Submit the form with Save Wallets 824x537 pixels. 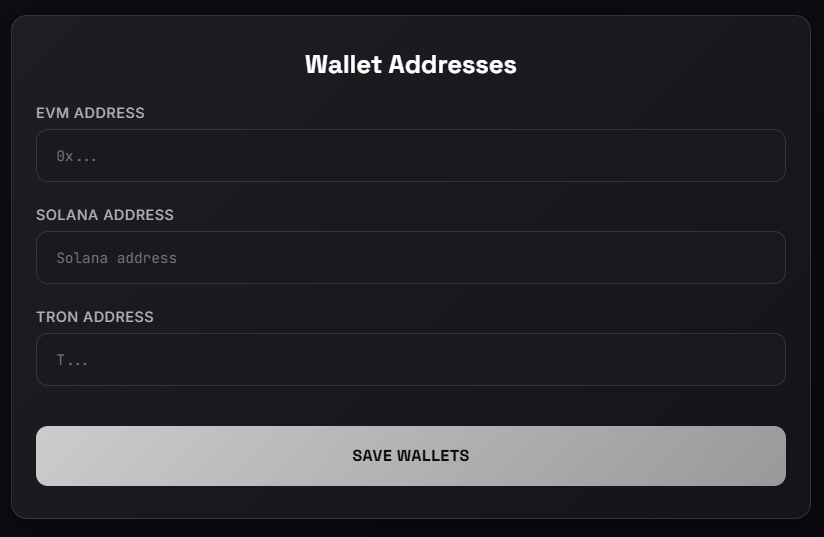(410, 456)
